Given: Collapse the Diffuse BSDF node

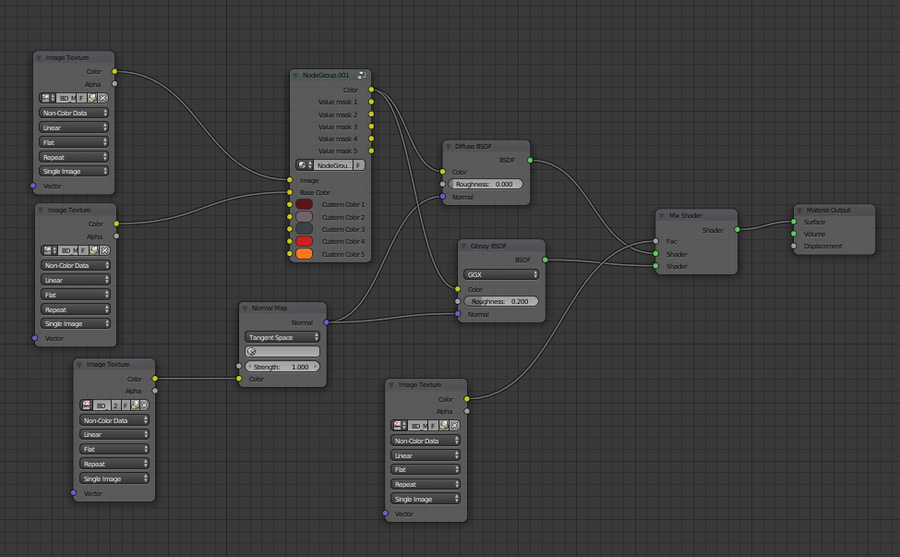Looking at the screenshot, I should click(448, 146).
